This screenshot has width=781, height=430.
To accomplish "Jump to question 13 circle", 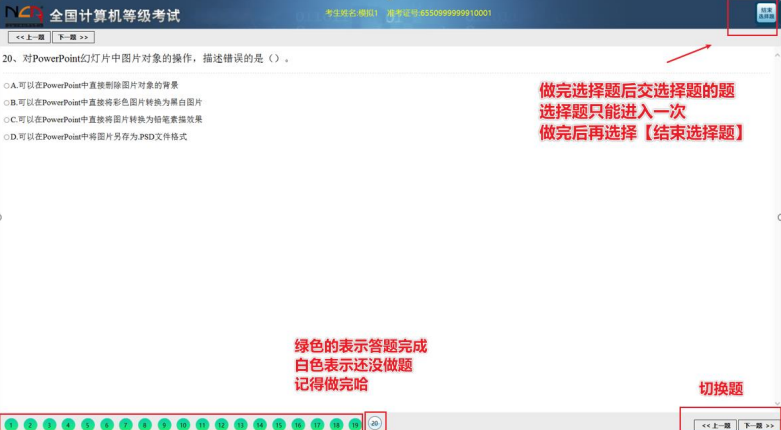I will point(241,425).
